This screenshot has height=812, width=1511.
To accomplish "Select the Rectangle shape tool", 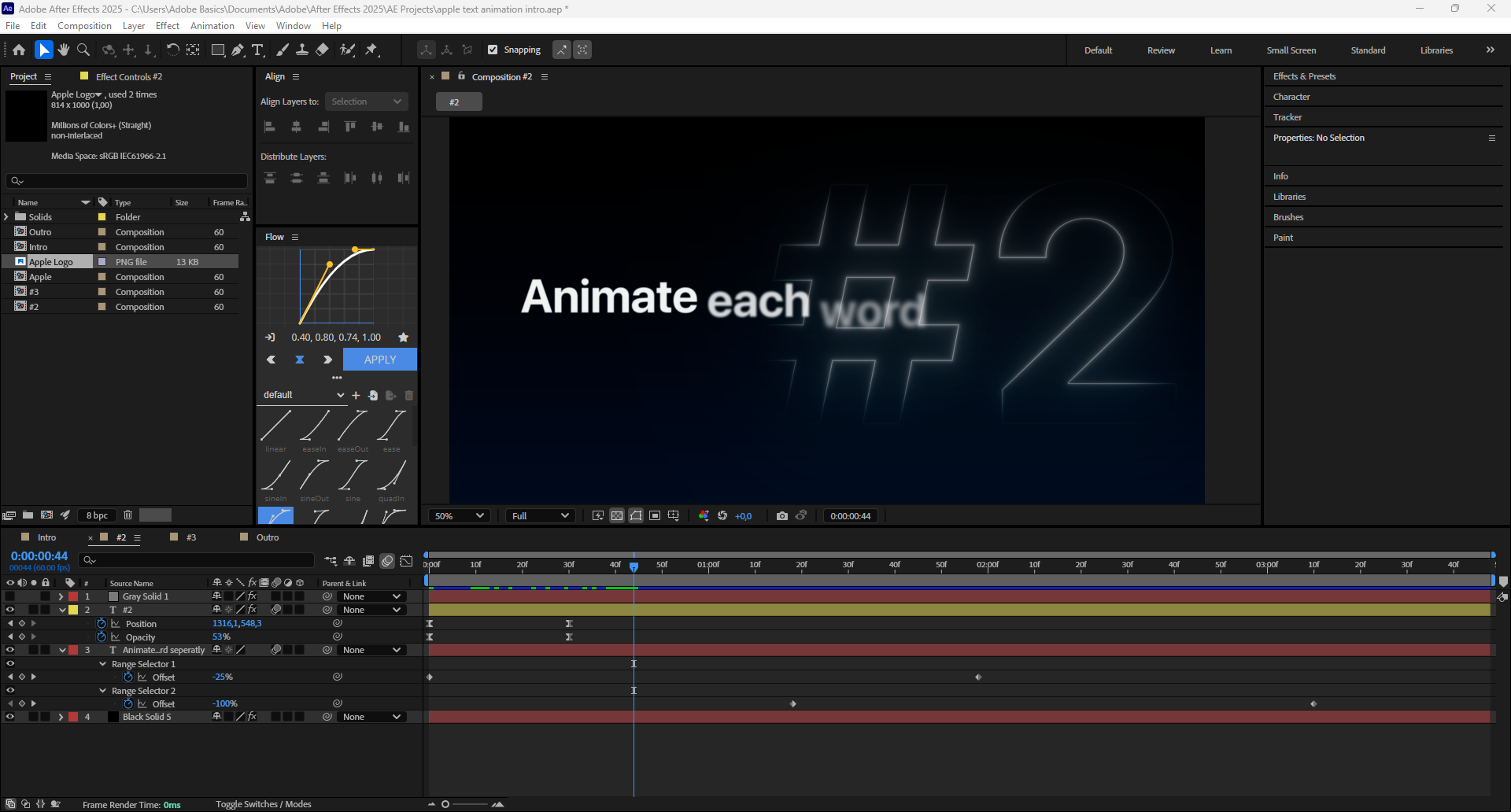I will [x=218, y=50].
